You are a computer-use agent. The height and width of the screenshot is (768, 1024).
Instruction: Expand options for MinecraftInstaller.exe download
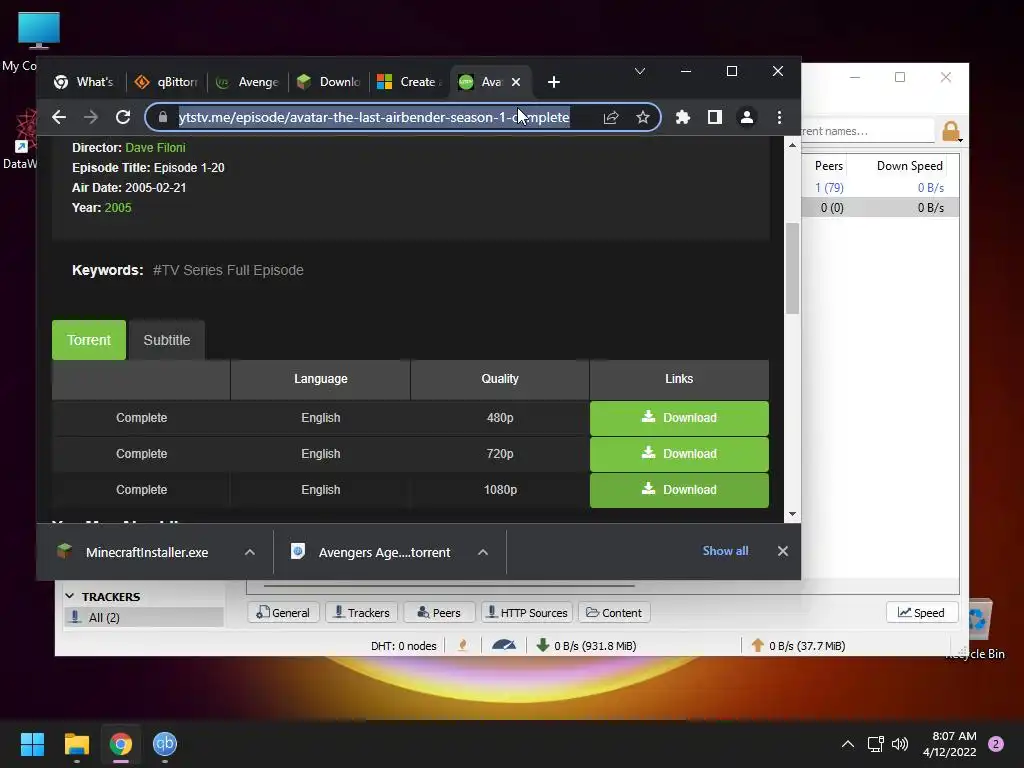click(249, 552)
